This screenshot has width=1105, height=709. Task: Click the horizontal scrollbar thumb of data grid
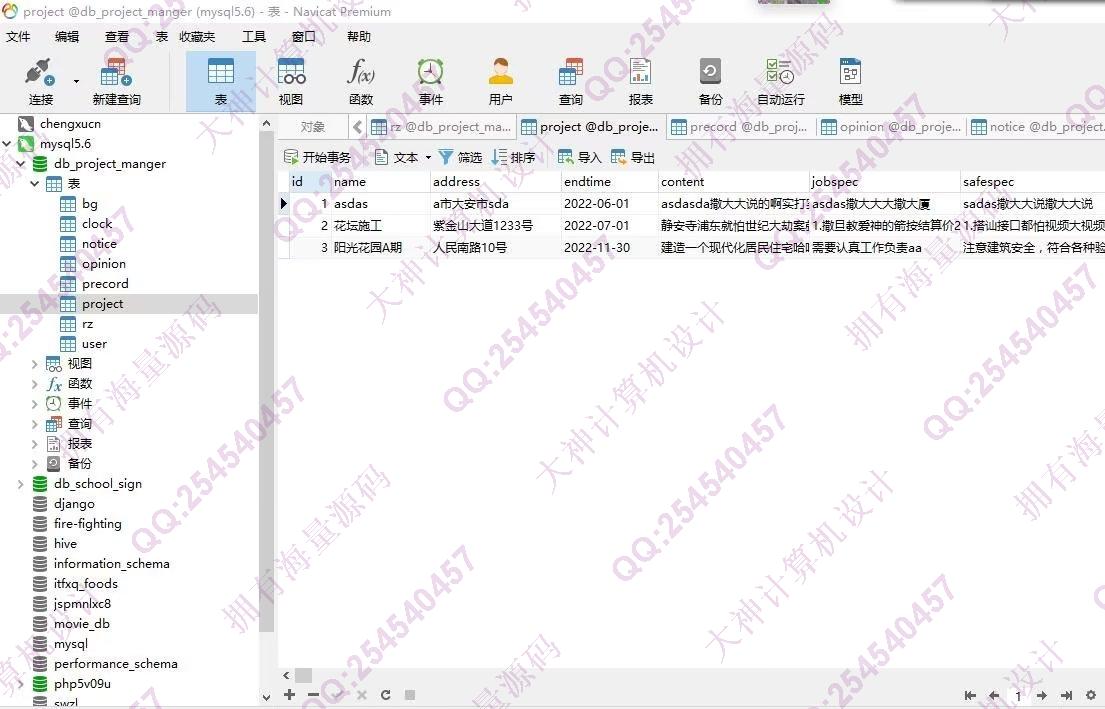click(303, 675)
